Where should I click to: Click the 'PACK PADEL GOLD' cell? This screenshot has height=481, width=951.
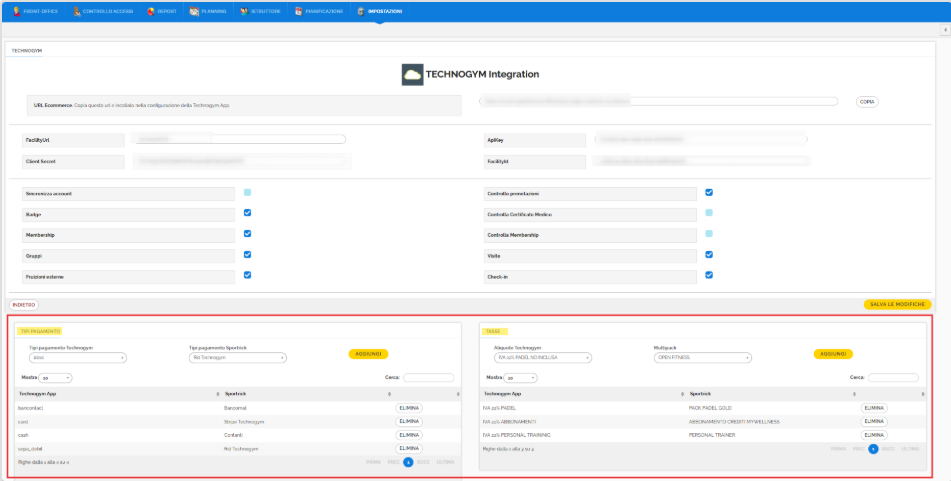click(x=710, y=408)
